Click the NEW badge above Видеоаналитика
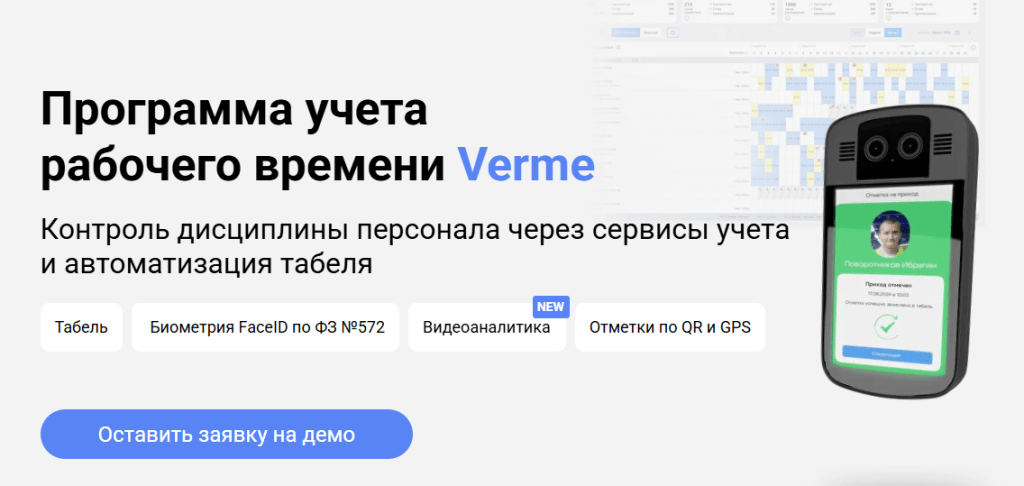This screenshot has height=486, width=1024. coord(551,306)
